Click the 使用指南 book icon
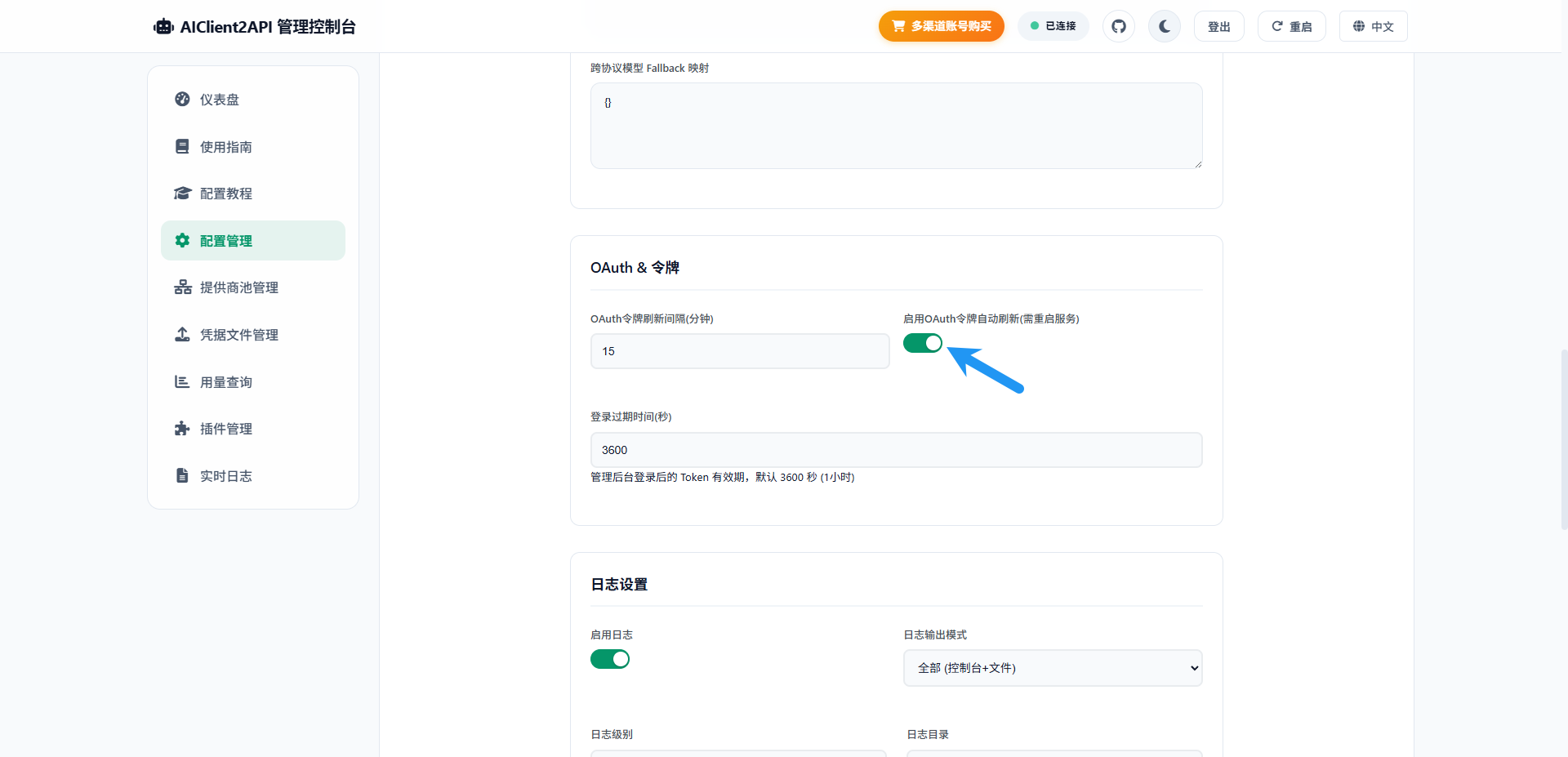The width and height of the screenshot is (1568, 757). [x=182, y=147]
